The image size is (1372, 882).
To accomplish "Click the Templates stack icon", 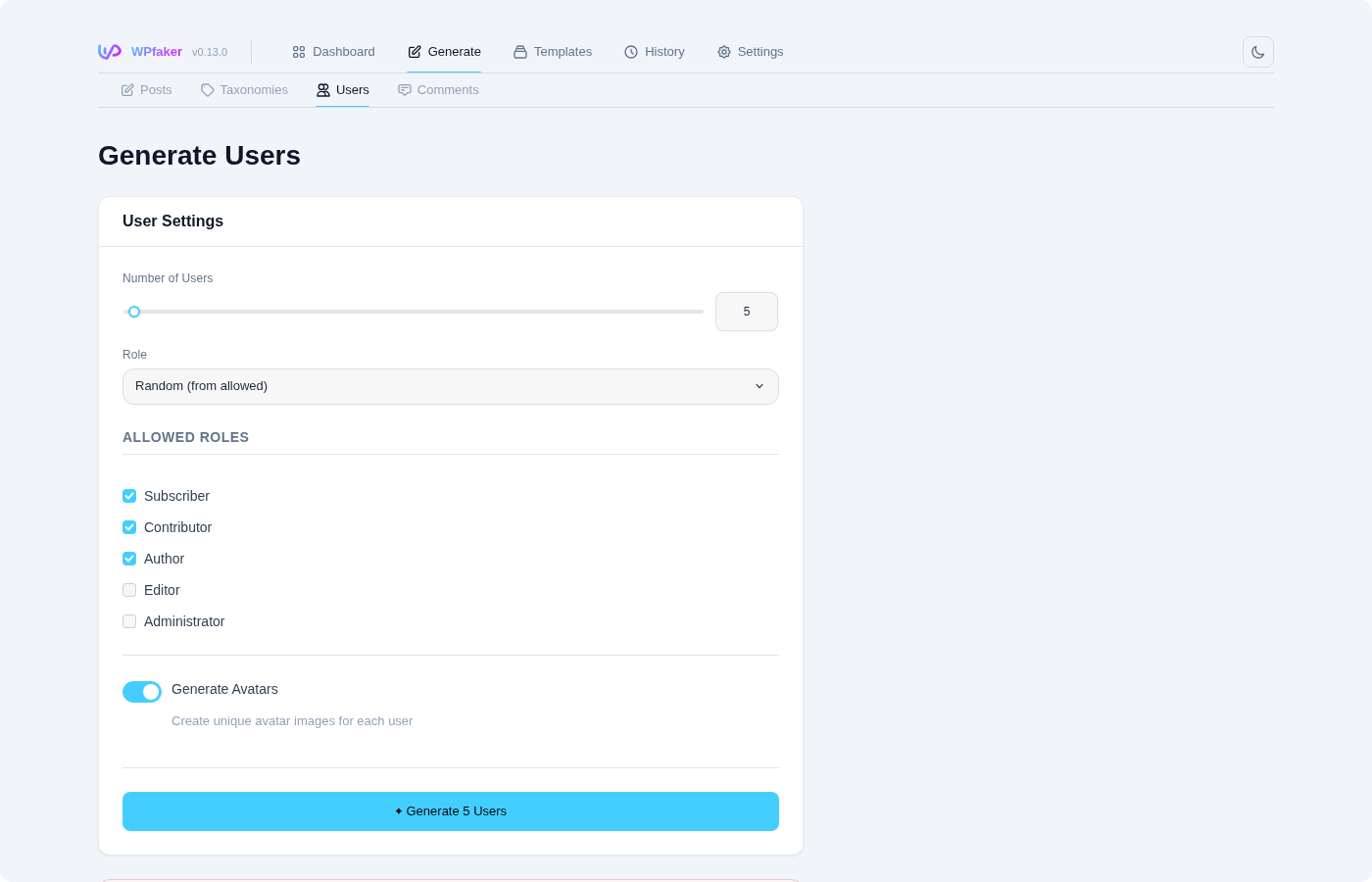I will pyautogui.click(x=519, y=51).
